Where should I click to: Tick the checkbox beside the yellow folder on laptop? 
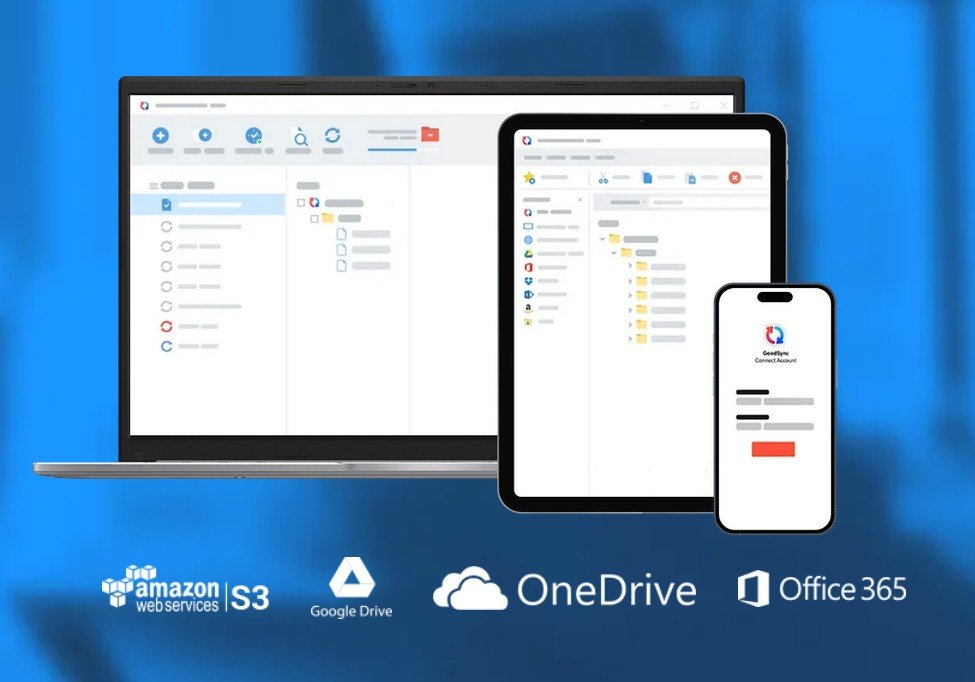click(314, 218)
